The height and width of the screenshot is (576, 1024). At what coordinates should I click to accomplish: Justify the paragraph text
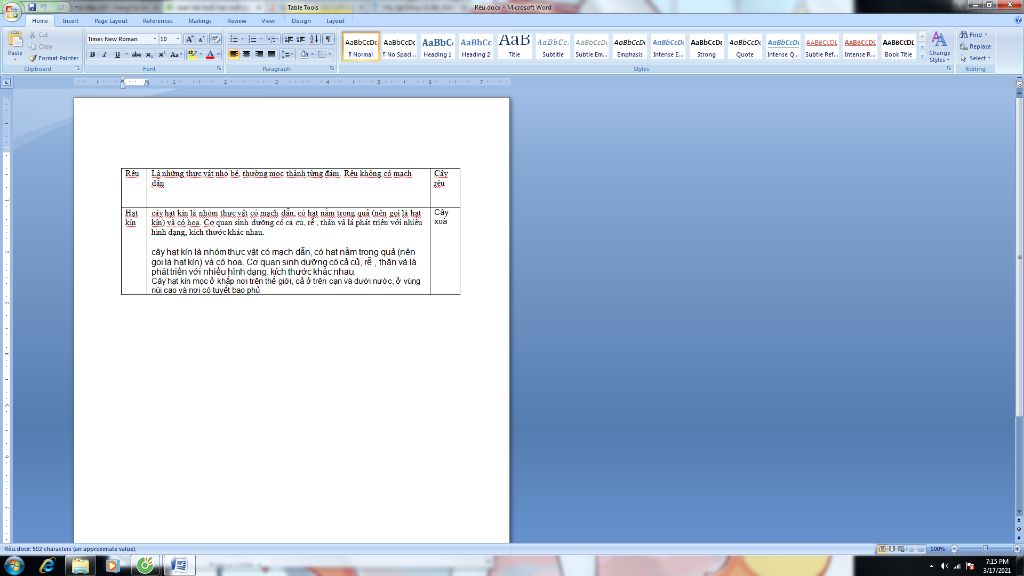pyautogui.click(x=271, y=55)
